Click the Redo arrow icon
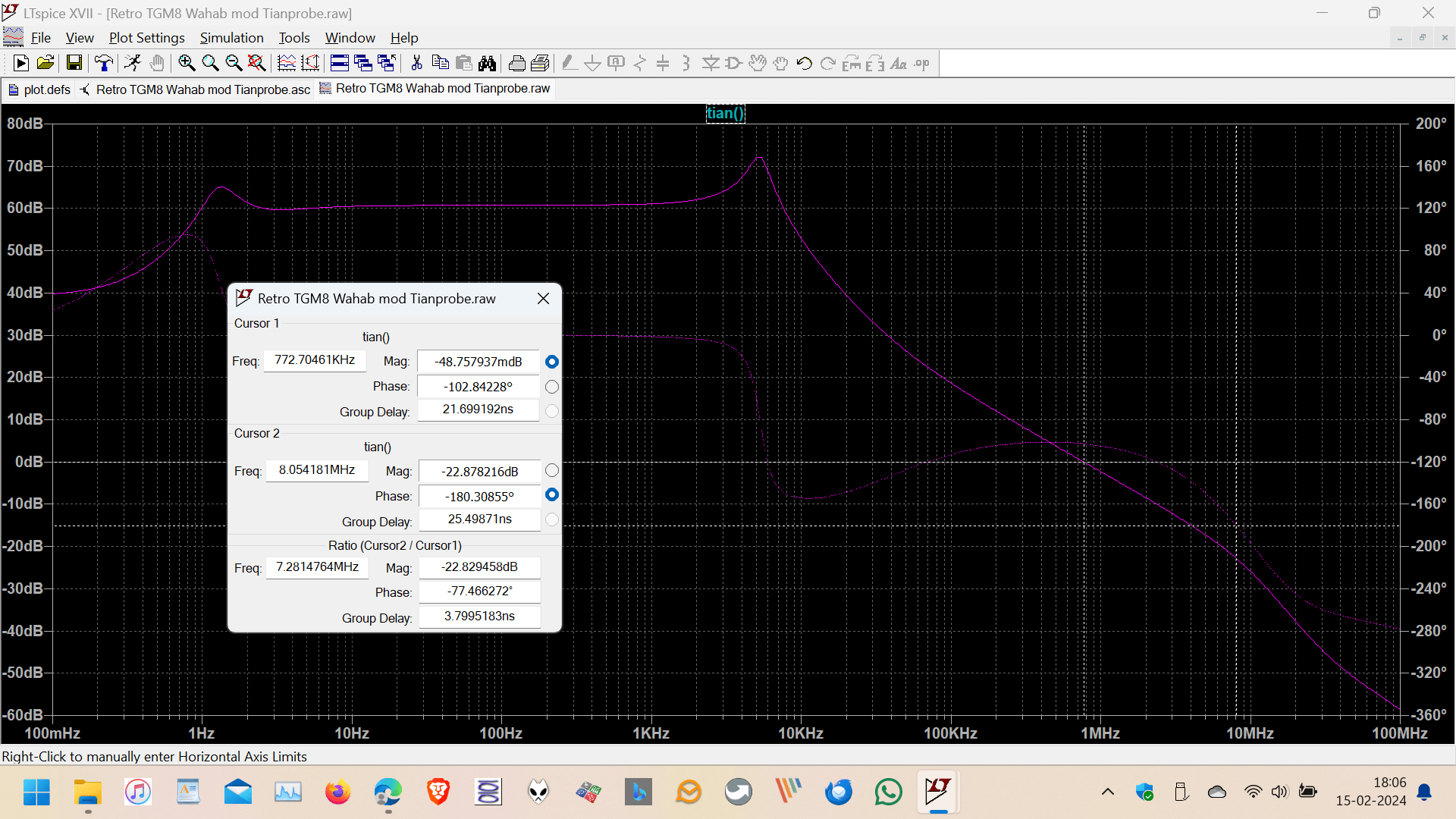This screenshot has width=1456, height=819. coord(828,64)
